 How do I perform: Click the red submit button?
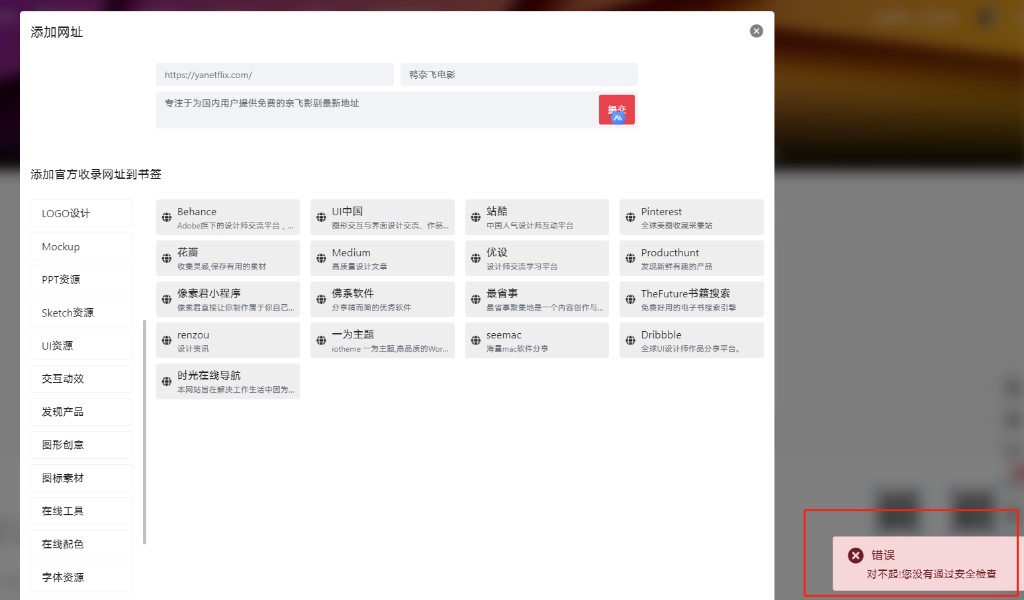point(616,110)
